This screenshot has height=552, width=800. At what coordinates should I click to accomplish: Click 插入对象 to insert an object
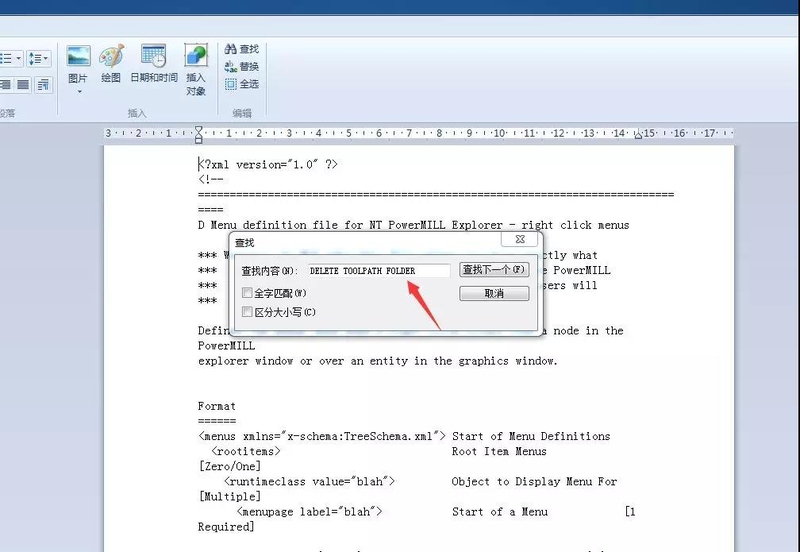[x=196, y=70]
